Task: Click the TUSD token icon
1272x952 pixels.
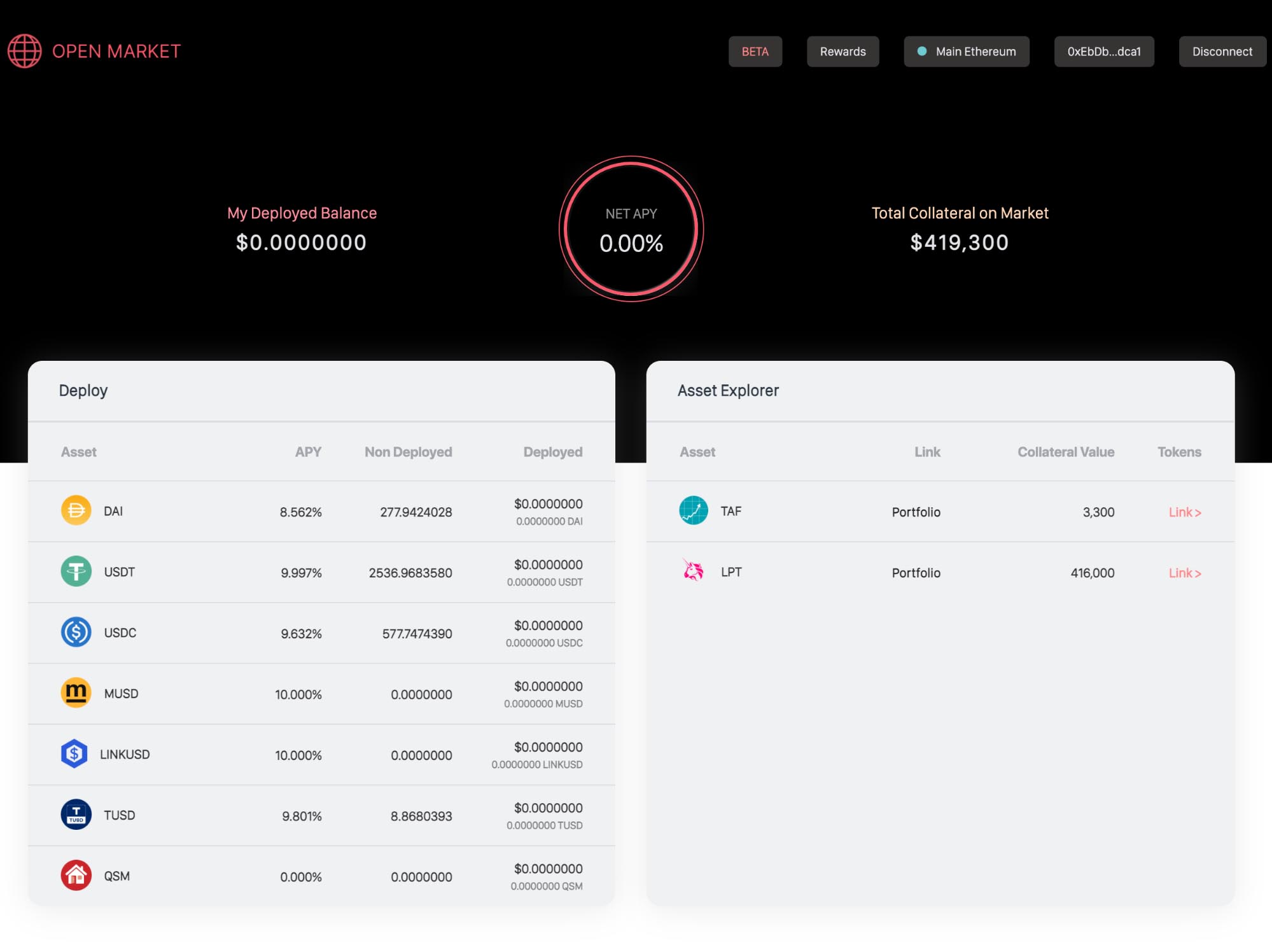Action: click(76, 815)
